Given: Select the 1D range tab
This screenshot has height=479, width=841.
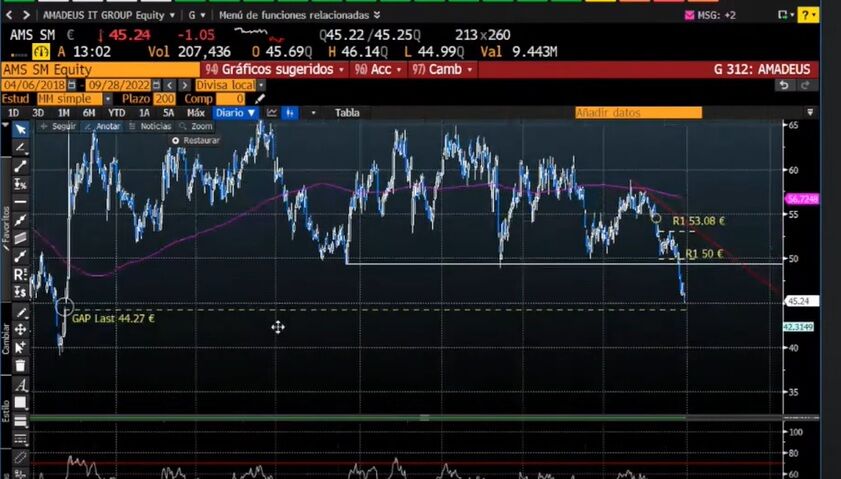Looking at the screenshot, I should [13, 113].
